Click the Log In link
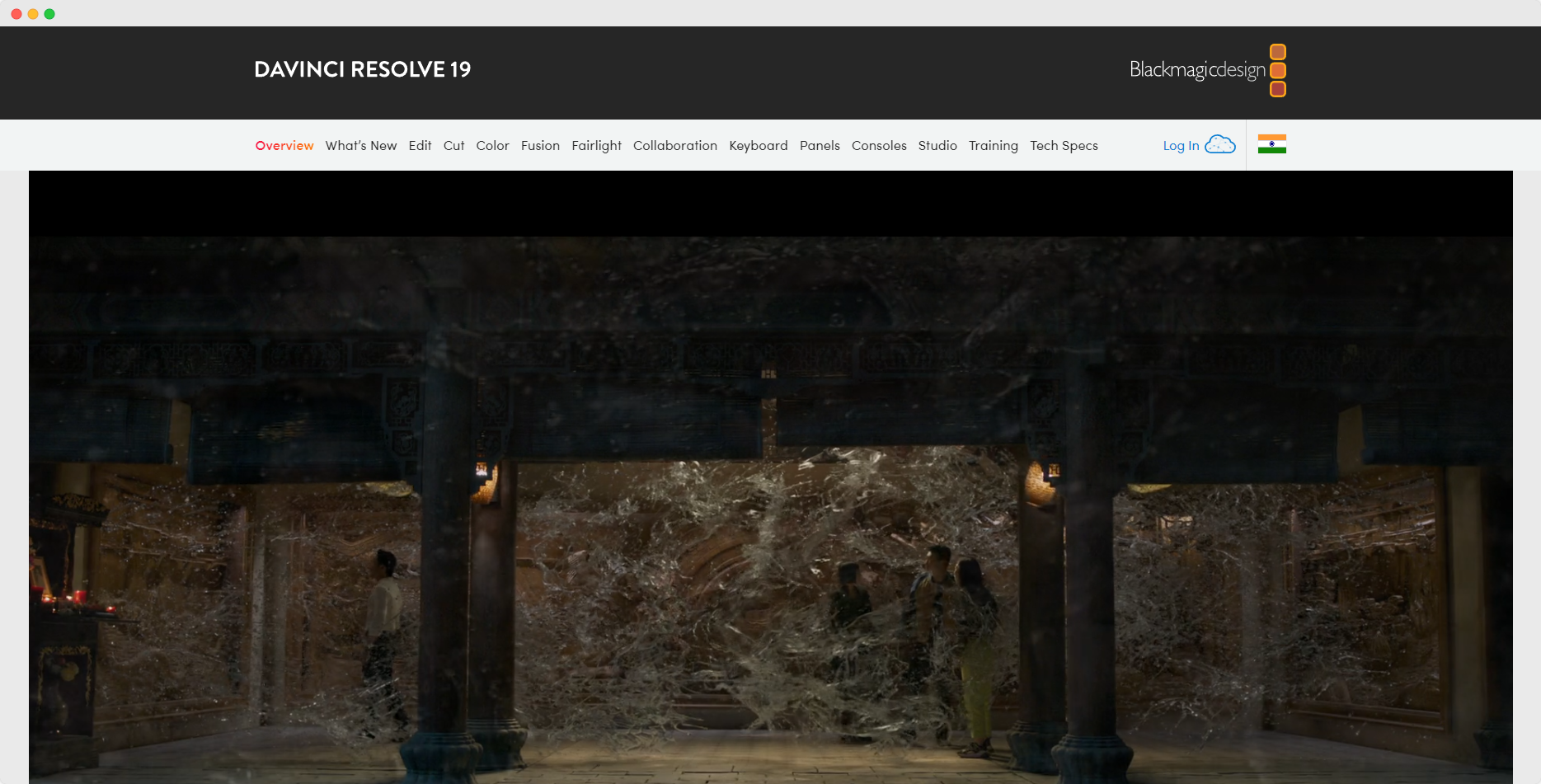 pyautogui.click(x=1181, y=146)
